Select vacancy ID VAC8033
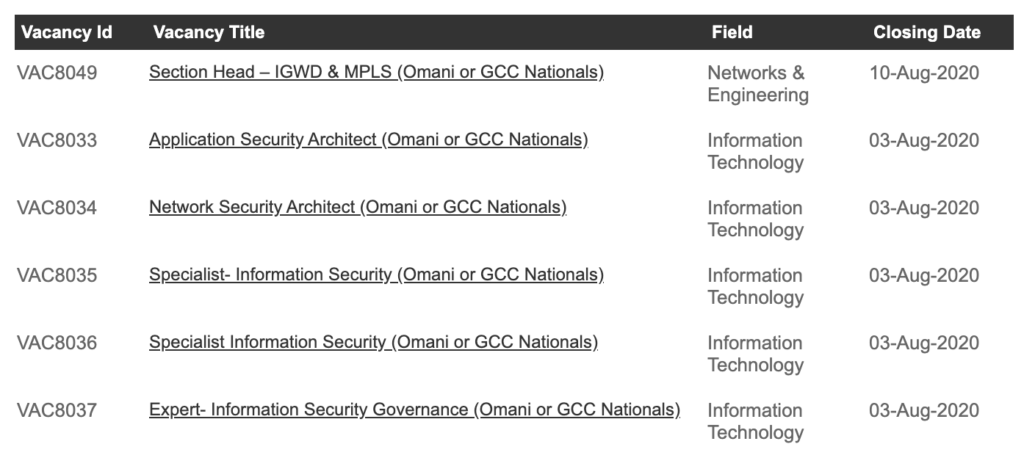Viewport: 1024px width, 455px height. (57, 141)
